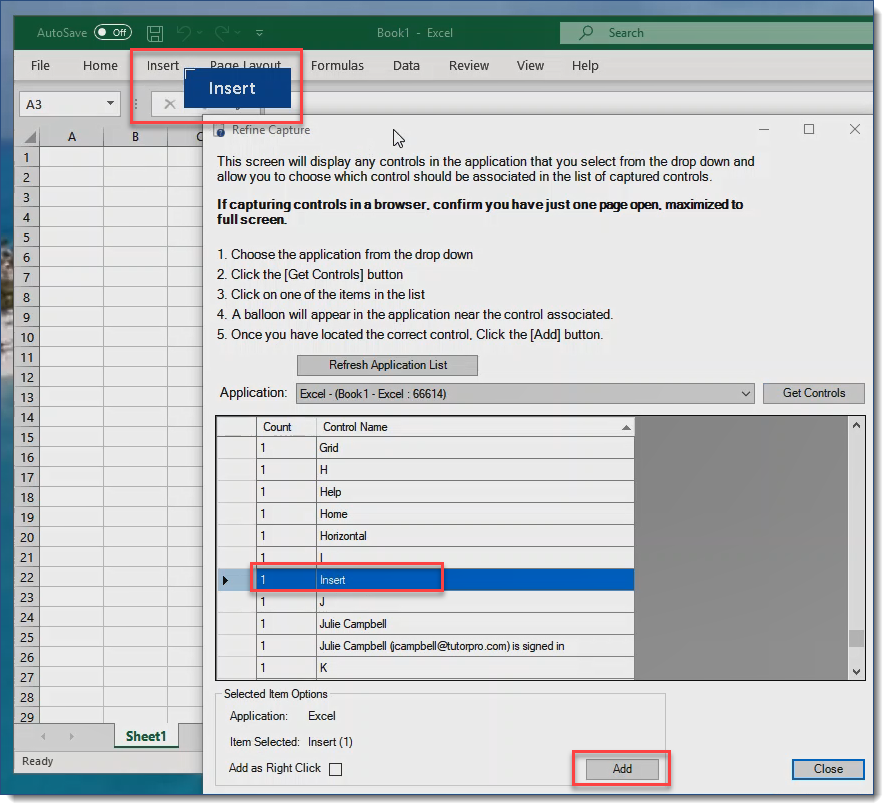
Task: Select the Horizontal control row
Action: coord(426,536)
